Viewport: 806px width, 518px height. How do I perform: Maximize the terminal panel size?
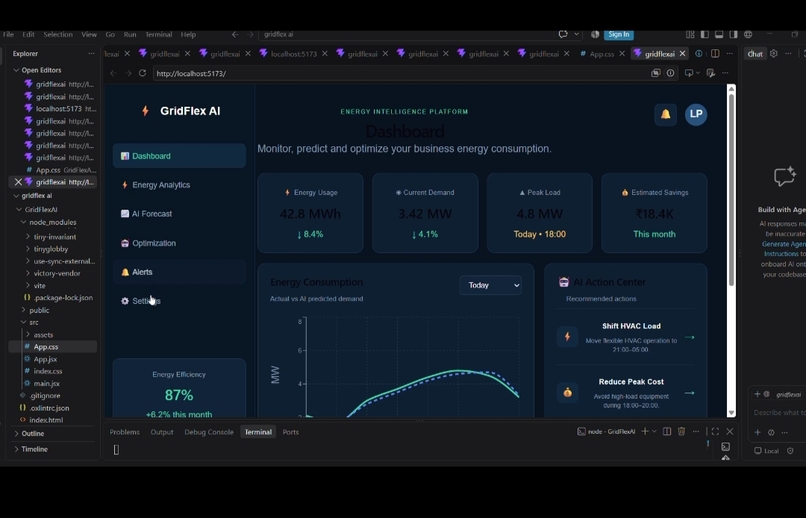click(x=715, y=432)
